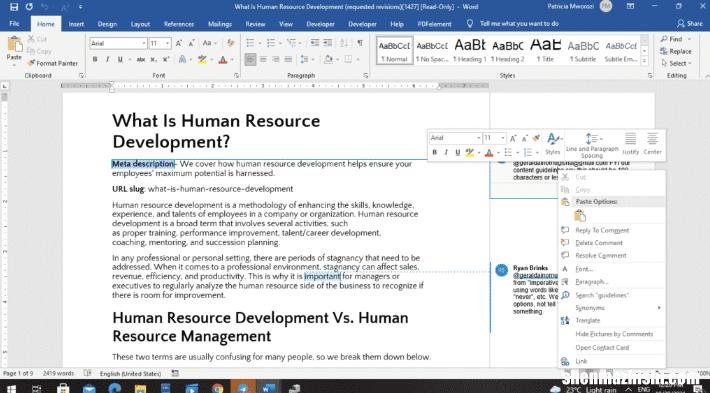Image resolution: width=710 pixels, height=393 pixels.
Task: Click Replace in Editing group
Action: click(676, 51)
